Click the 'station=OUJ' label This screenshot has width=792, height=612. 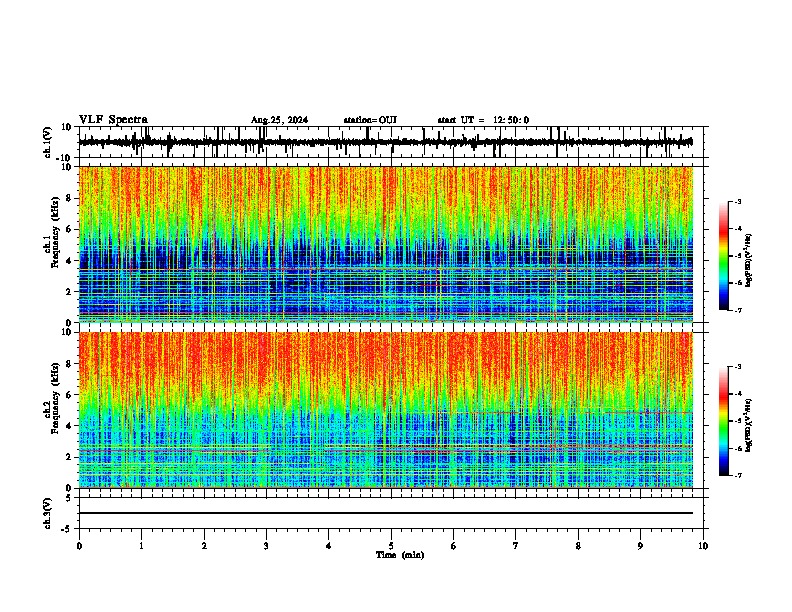point(370,120)
